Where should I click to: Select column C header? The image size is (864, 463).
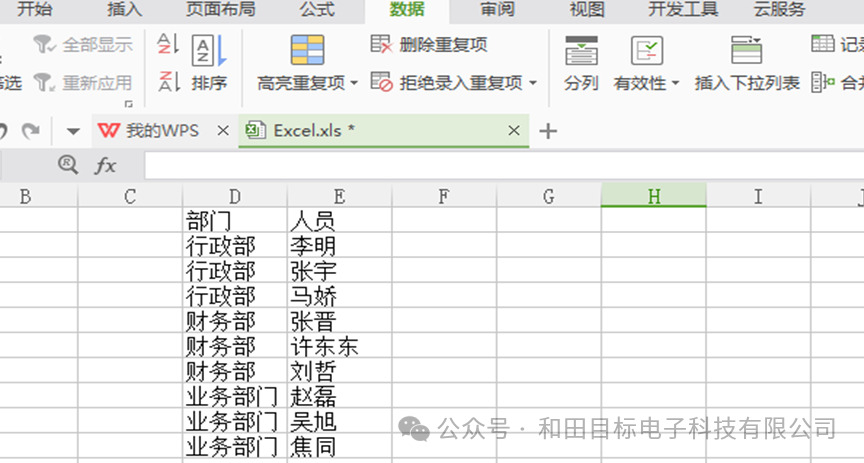[x=130, y=196]
